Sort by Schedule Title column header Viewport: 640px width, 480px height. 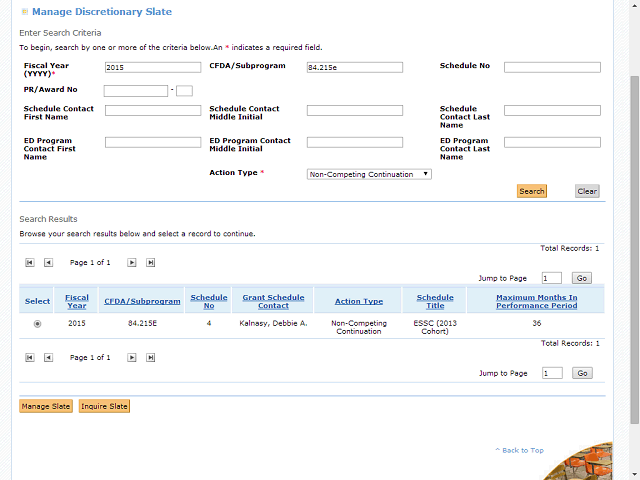tap(435, 301)
